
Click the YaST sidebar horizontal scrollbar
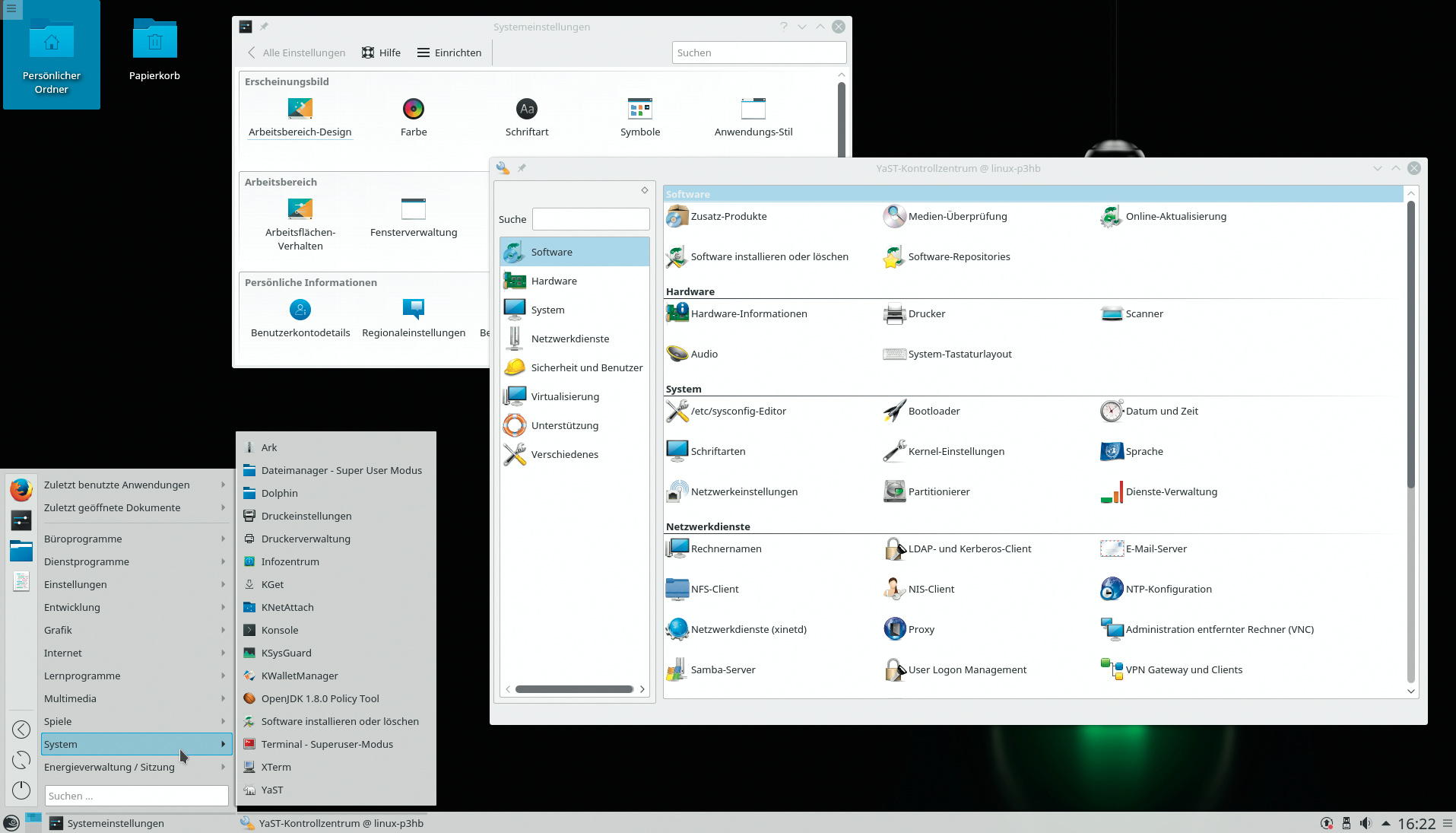574,689
